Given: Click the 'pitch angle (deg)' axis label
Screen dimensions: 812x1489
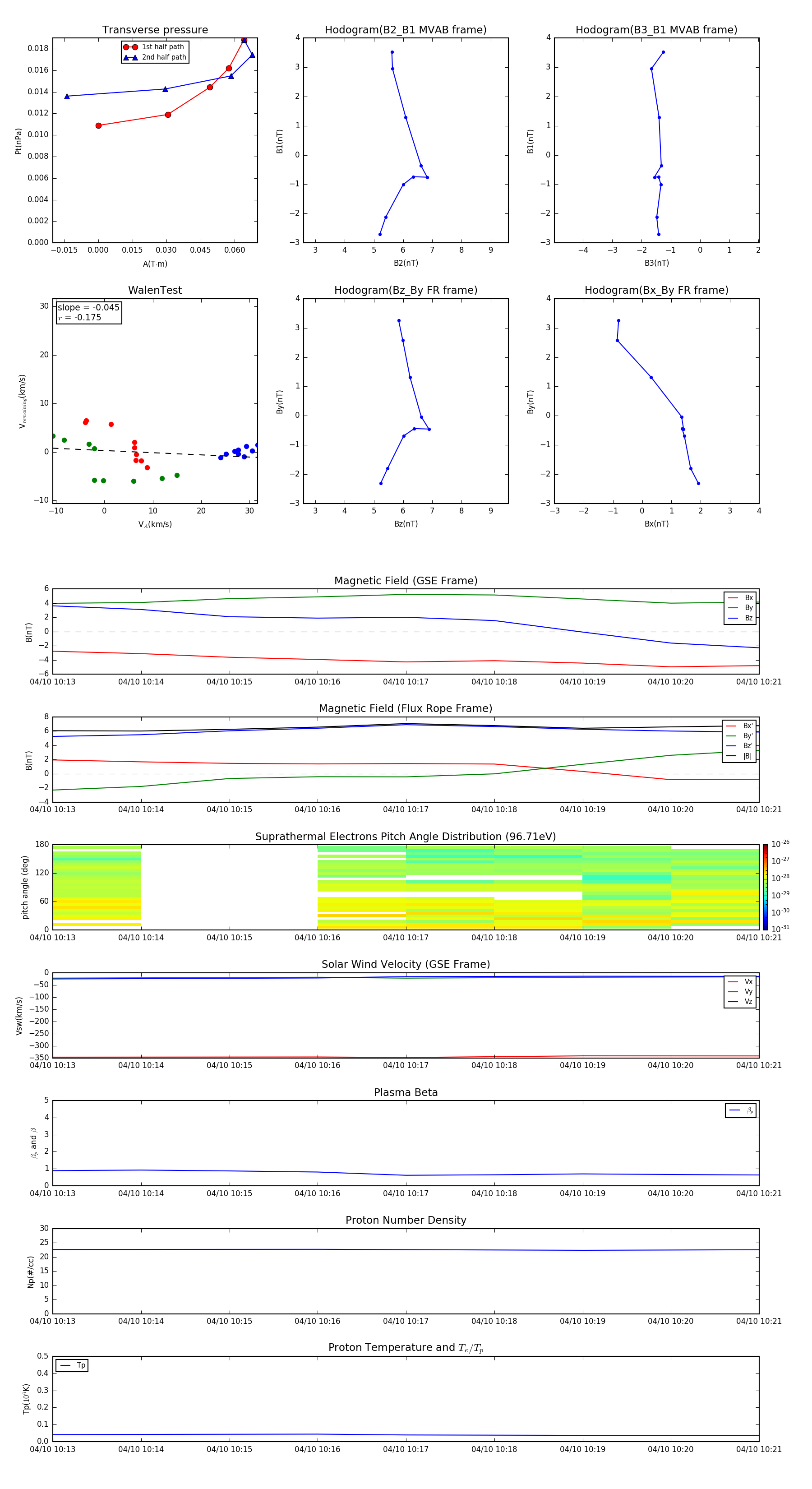Looking at the screenshot, I should point(25,887).
